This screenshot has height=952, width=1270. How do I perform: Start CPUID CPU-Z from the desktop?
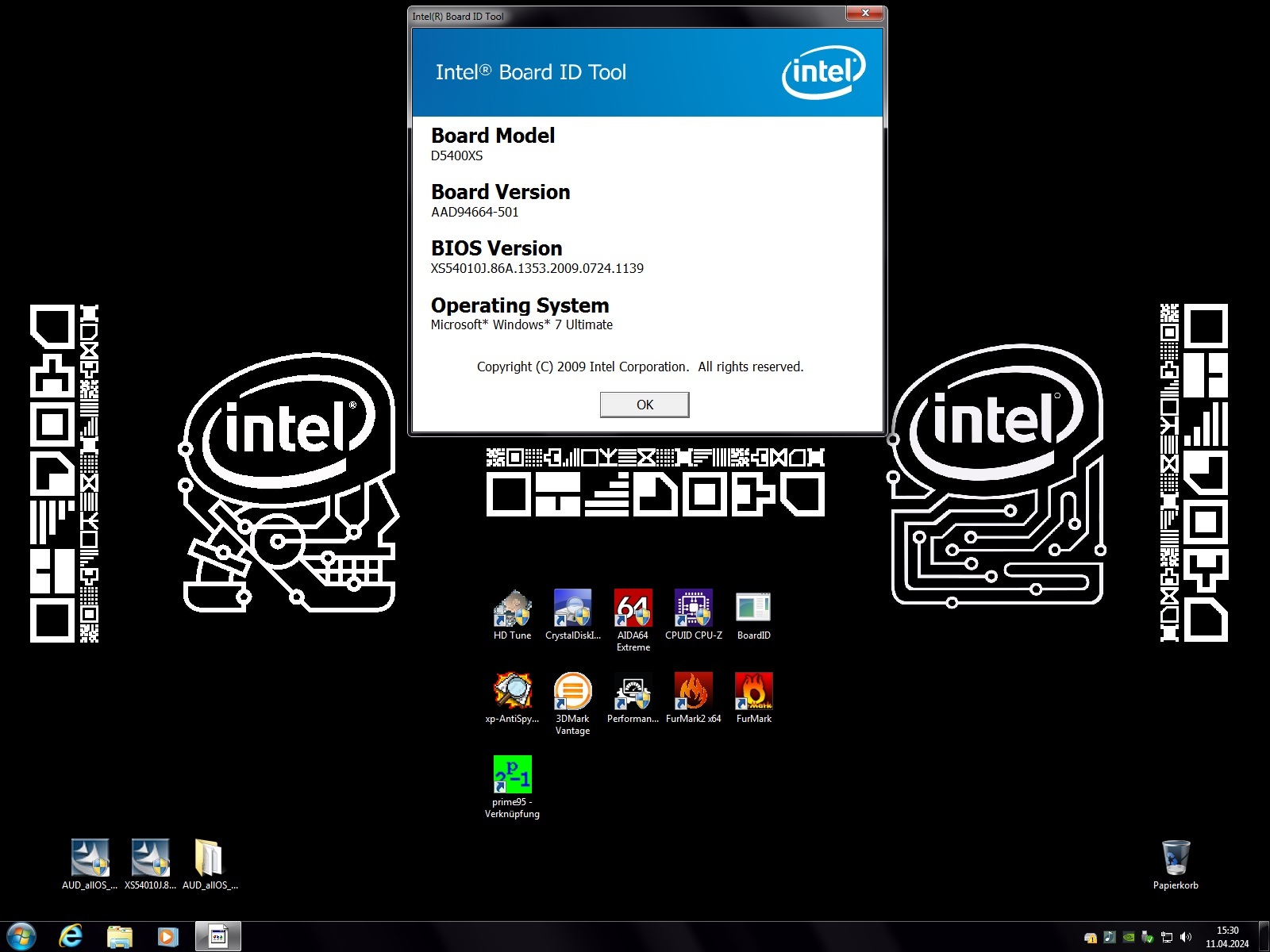coord(693,609)
